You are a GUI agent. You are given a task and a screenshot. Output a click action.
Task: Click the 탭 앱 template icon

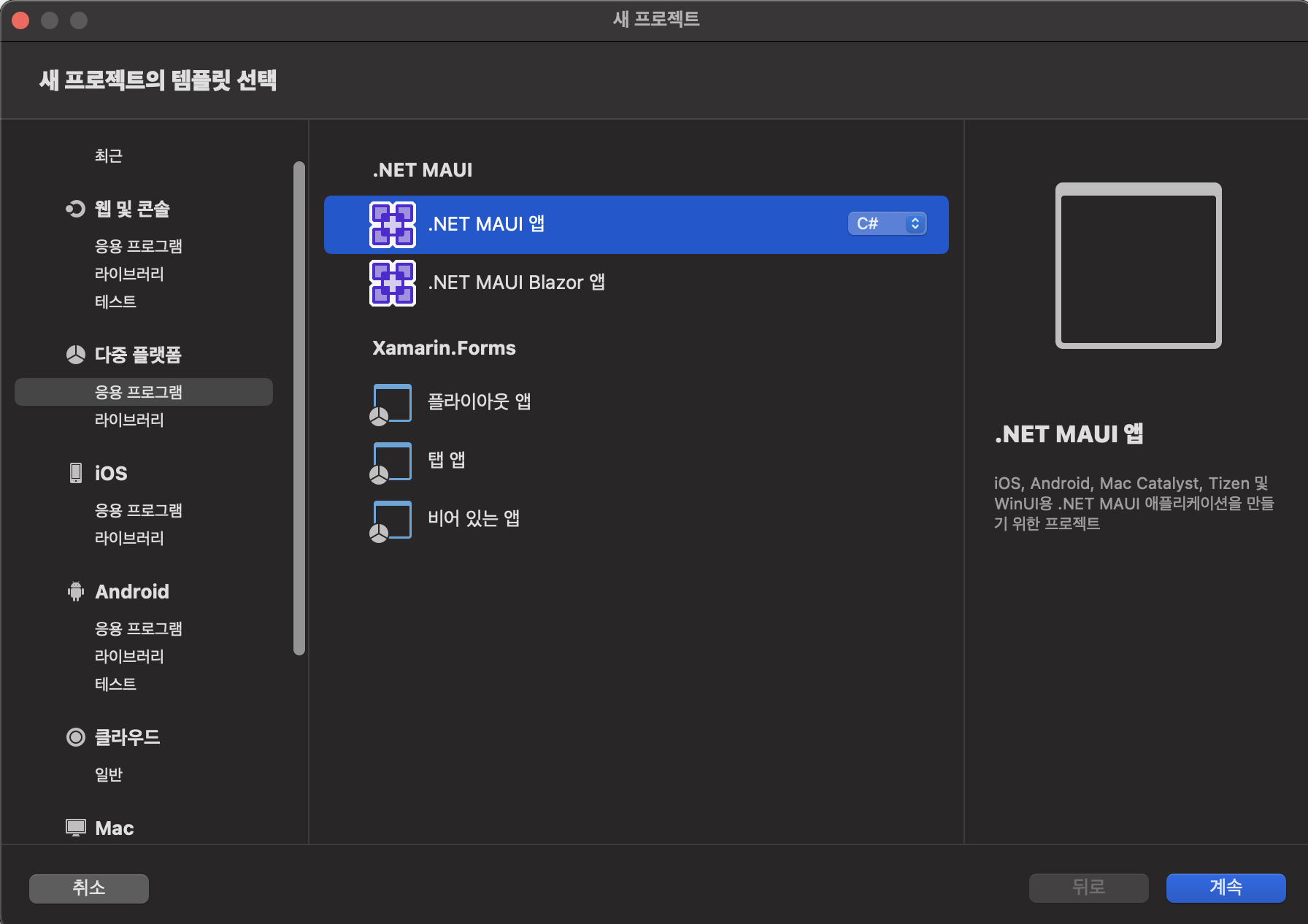[391, 463]
